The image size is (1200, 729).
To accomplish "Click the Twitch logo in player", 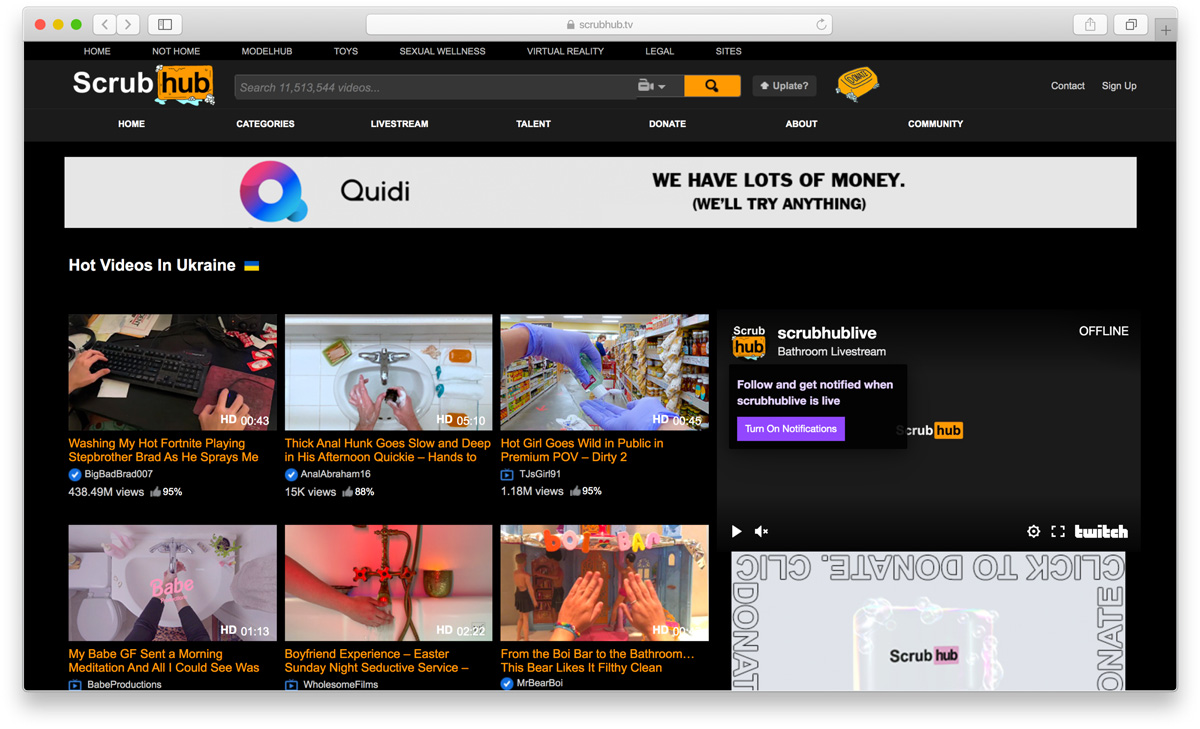I will (x=1101, y=531).
